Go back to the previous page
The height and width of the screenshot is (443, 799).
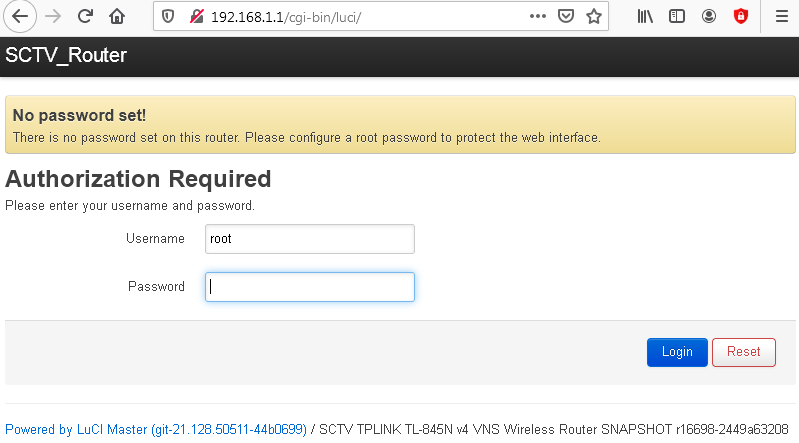coord(20,17)
